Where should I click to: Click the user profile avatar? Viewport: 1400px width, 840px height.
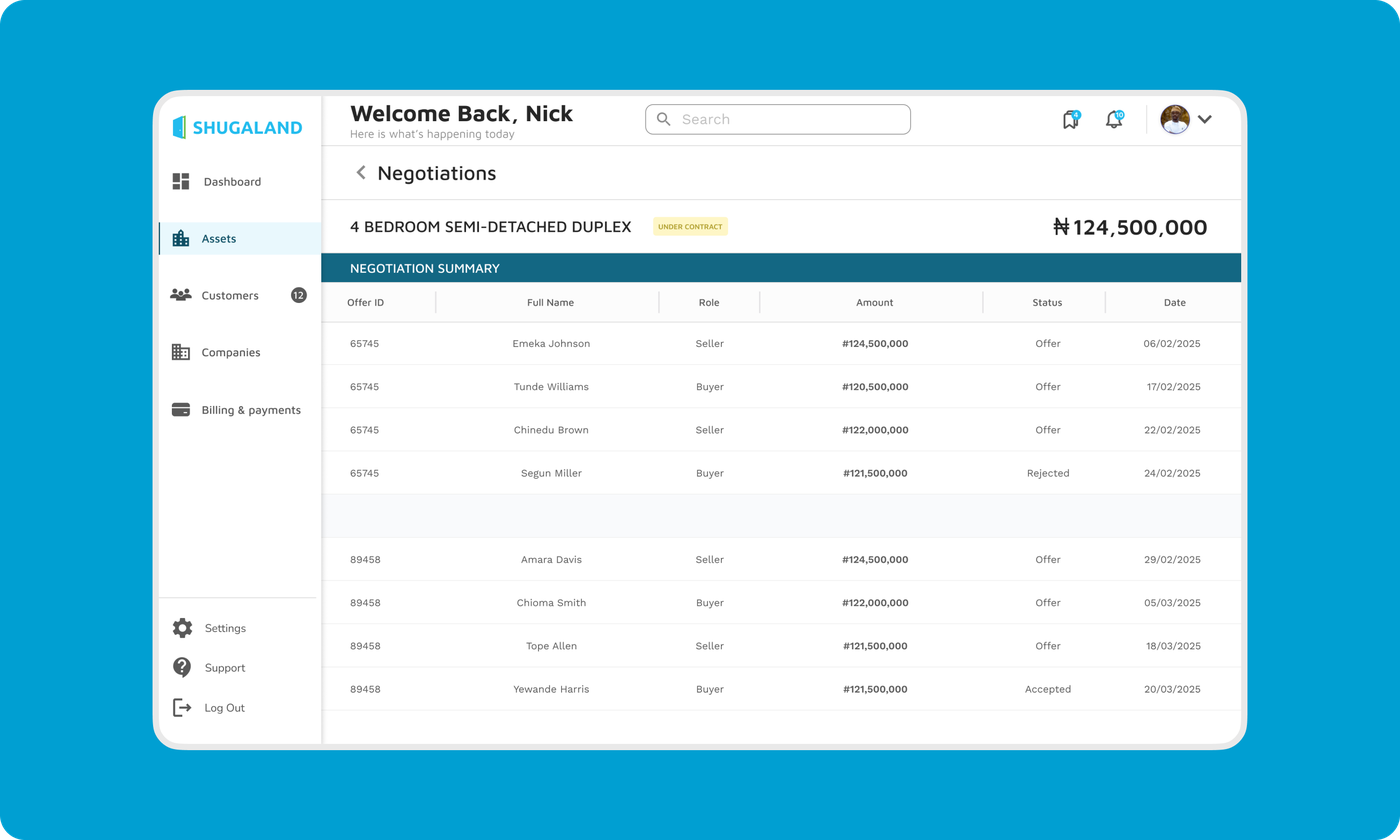(1175, 119)
